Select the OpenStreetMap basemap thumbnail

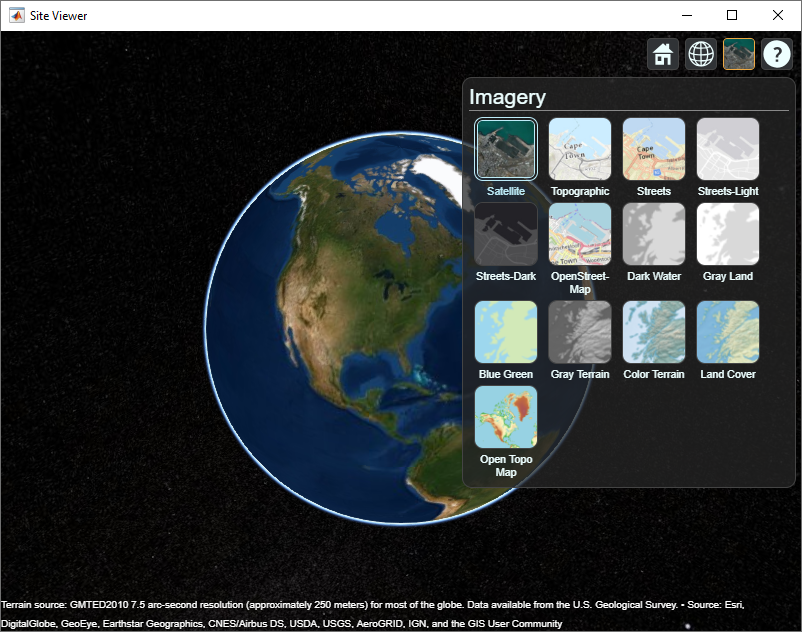point(580,234)
